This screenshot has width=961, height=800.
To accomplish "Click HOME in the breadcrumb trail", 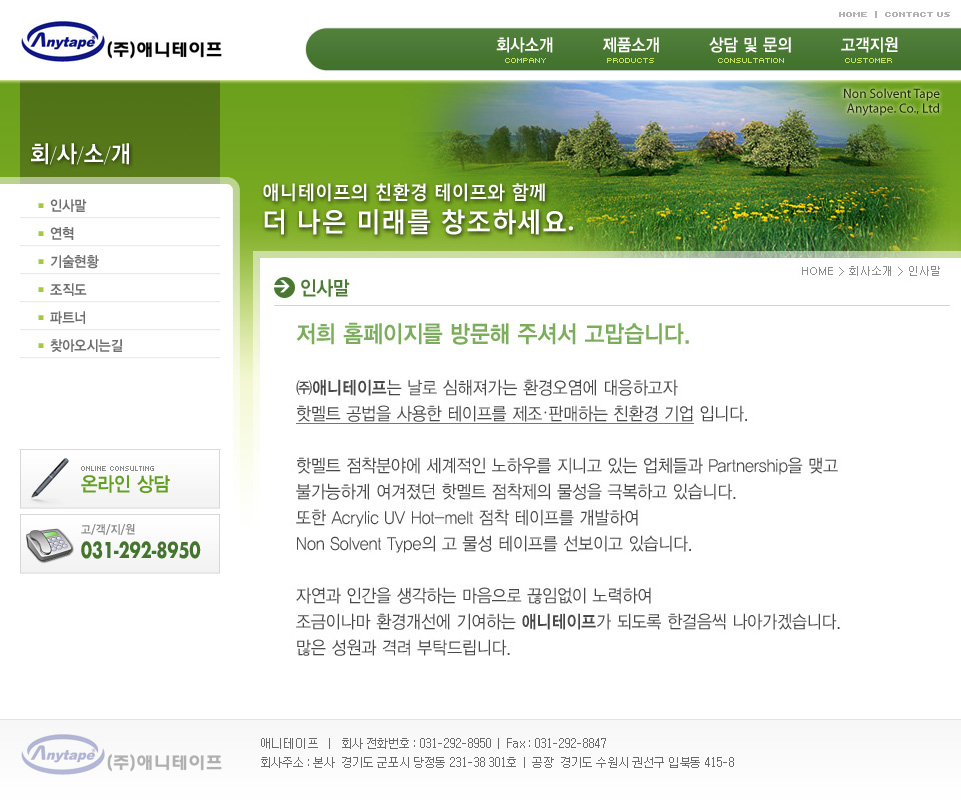I will coord(817,271).
